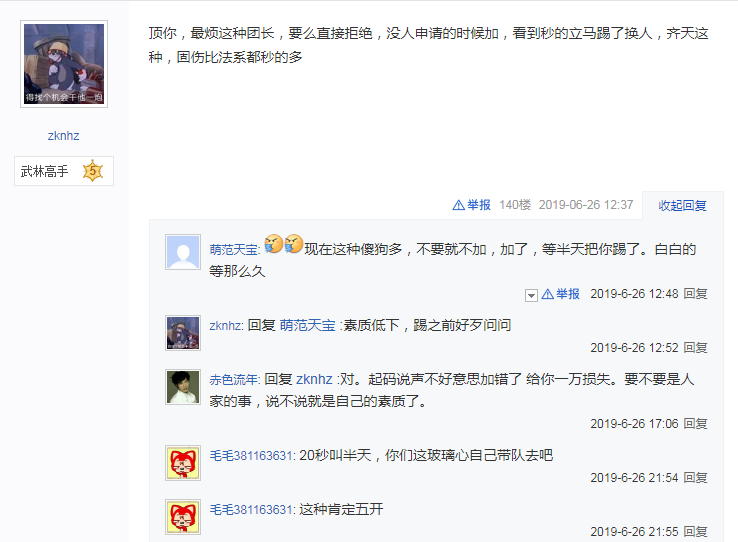Reply to the 21:55 comment
738x542 pixels.
696,532
